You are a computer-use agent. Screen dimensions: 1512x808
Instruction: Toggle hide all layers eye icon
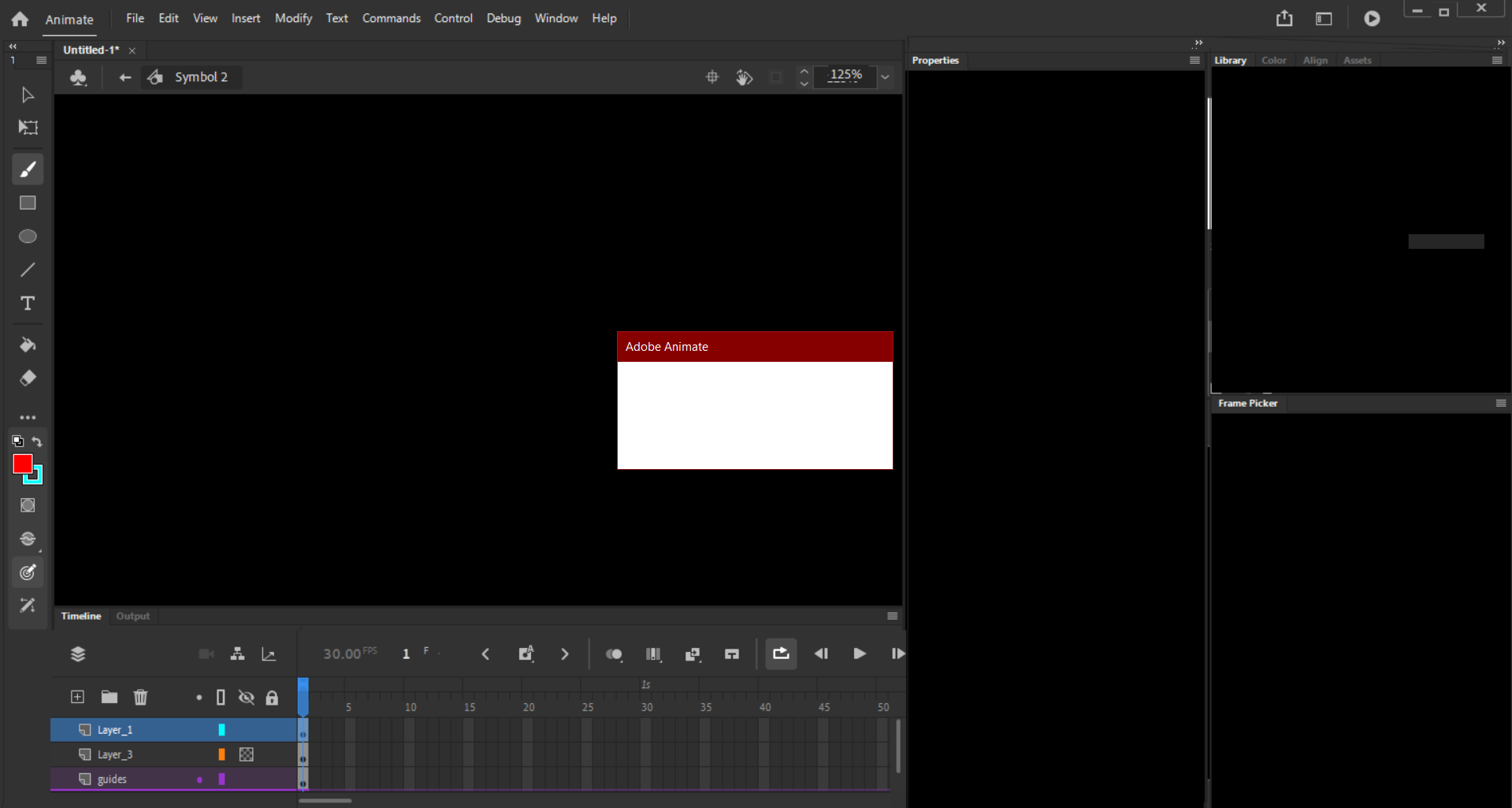click(246, 697)
